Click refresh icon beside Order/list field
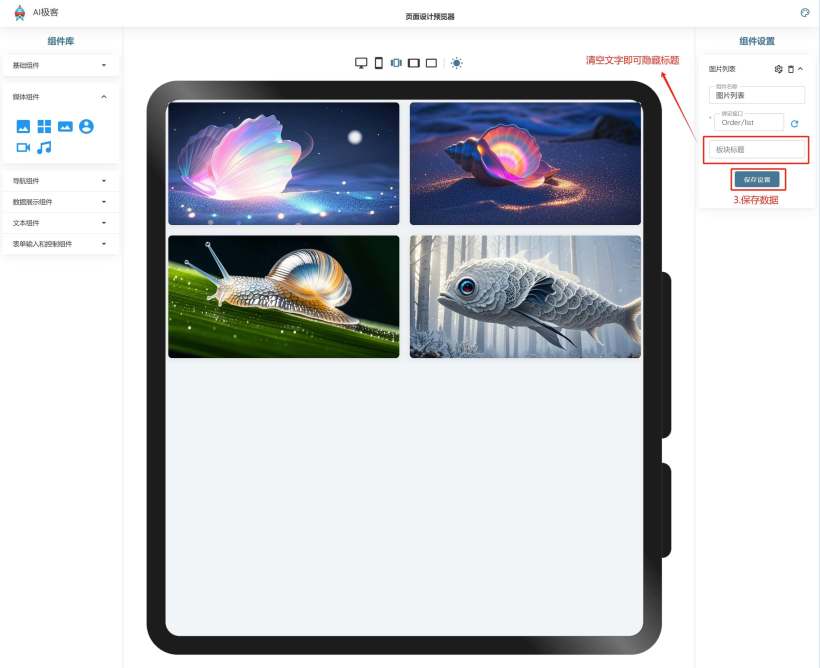The width and height of the screenshot is (820, 668). point(795,123)
